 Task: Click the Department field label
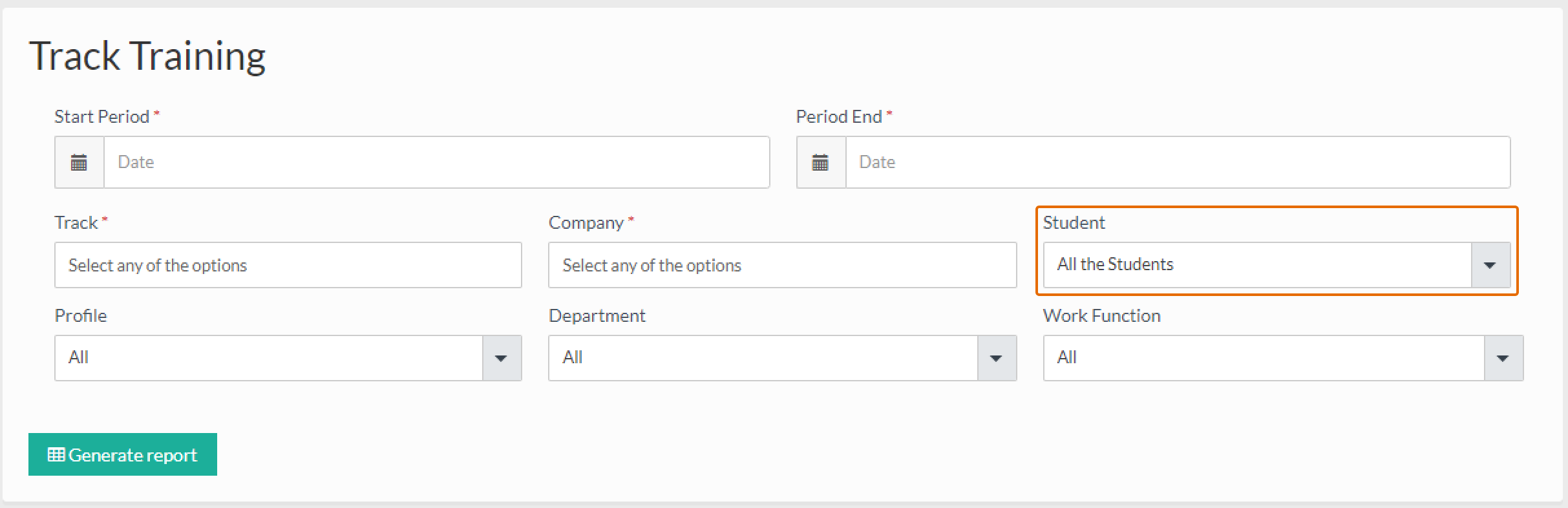click(x=597, y=315)
